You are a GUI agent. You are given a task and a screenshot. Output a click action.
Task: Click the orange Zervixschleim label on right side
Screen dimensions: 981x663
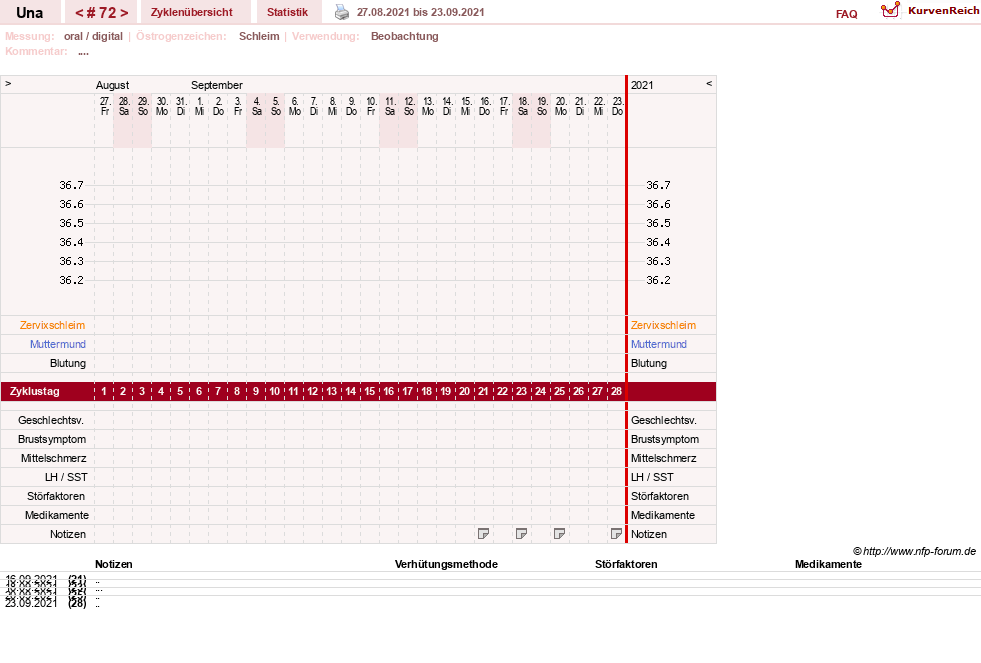click(x=663, y=325)
